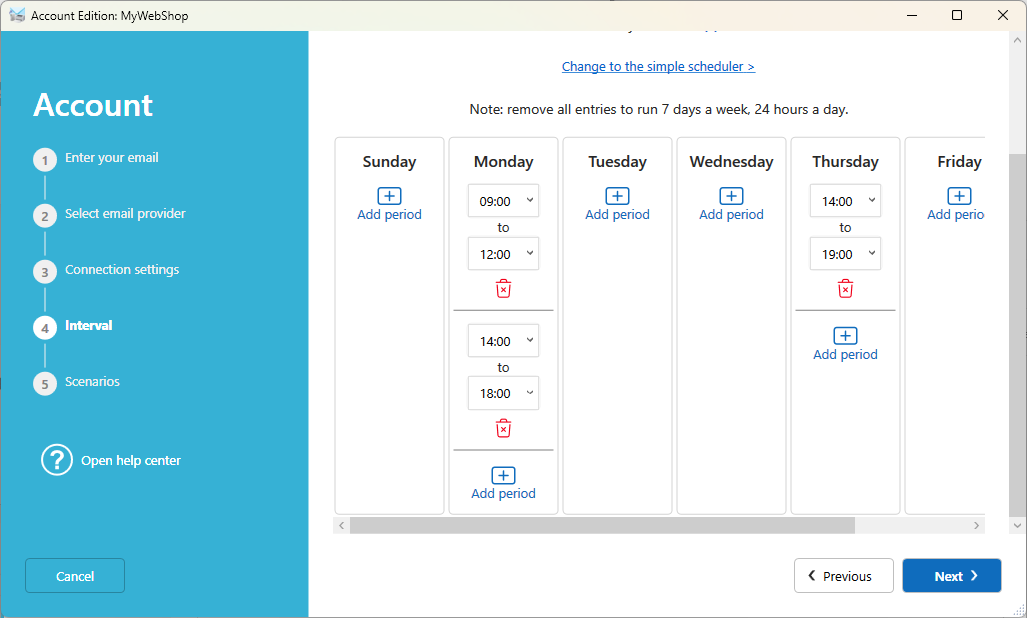Add a period for Friday
Viewport: 1027px width, 618px height.
pyautogui.click(x=956, y=204)
